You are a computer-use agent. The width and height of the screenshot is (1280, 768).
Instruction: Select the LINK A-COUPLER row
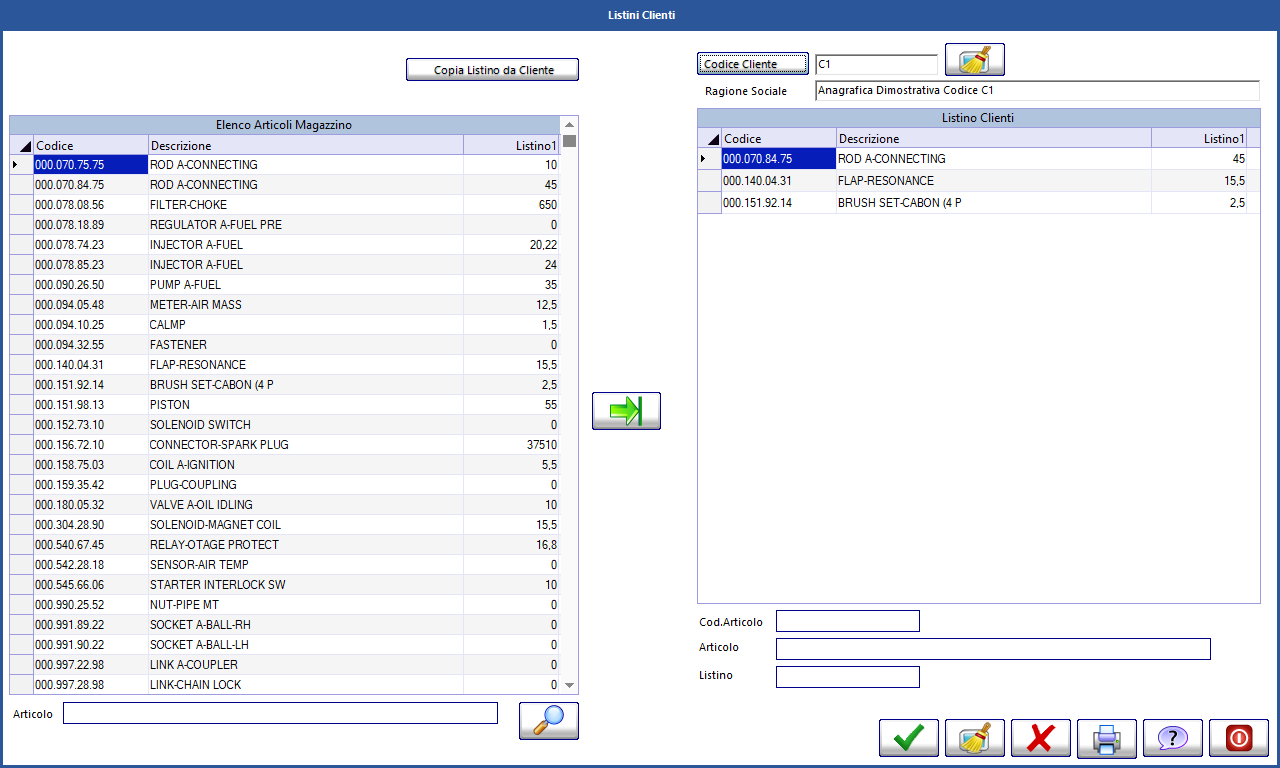click(285, 665)
